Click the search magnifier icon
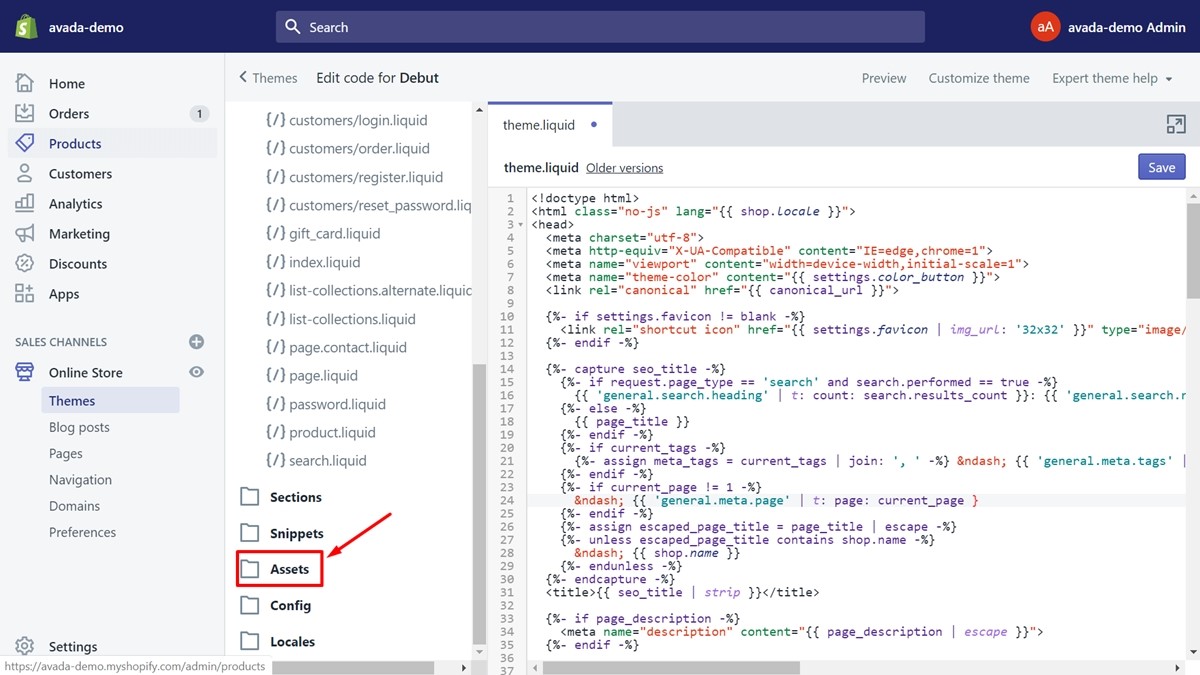Image resolution: width=1200 pixels, height=675 pixels. coord(293,27)
